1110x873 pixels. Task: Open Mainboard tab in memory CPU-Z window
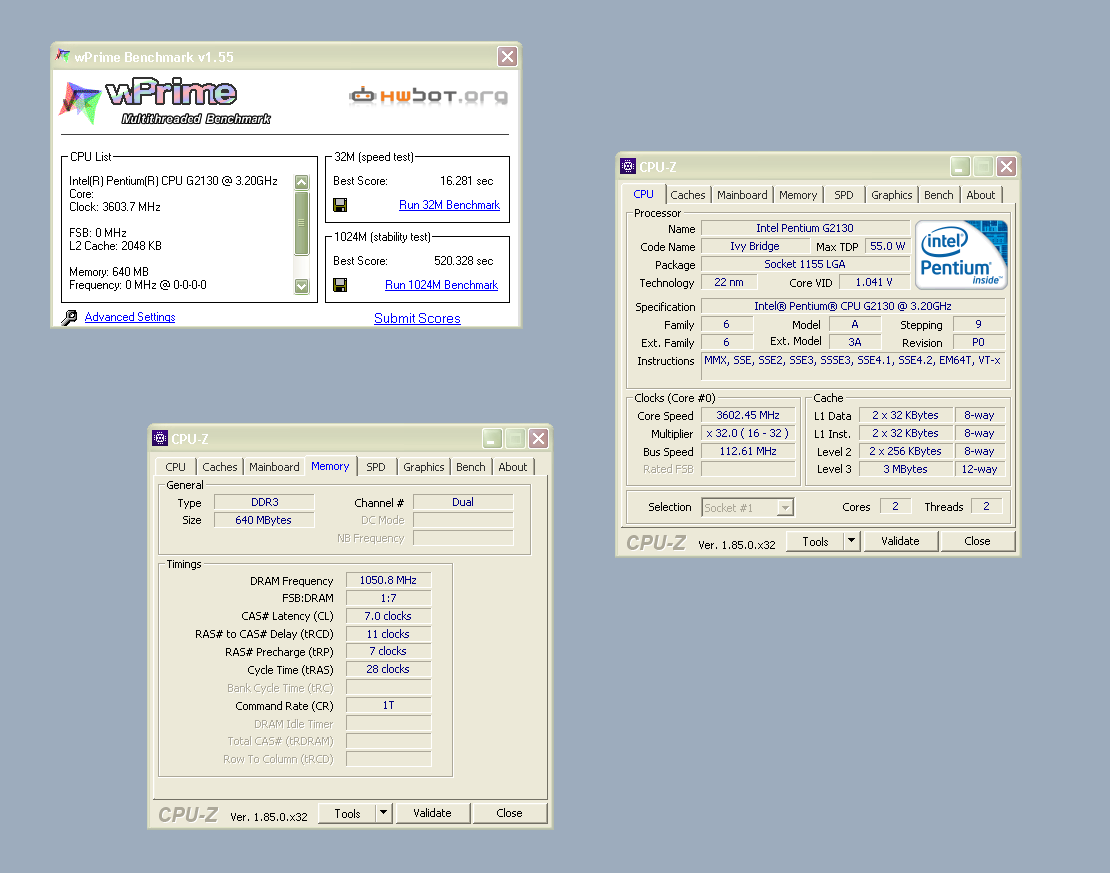pos(274,467)
